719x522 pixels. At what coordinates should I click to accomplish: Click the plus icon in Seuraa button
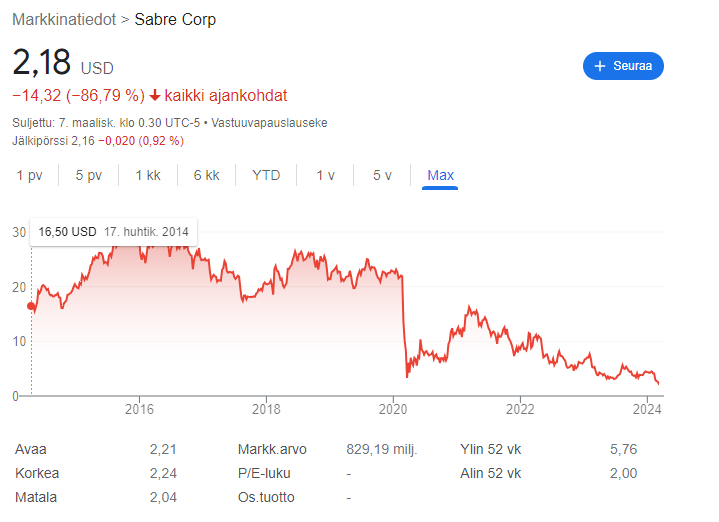600,66
